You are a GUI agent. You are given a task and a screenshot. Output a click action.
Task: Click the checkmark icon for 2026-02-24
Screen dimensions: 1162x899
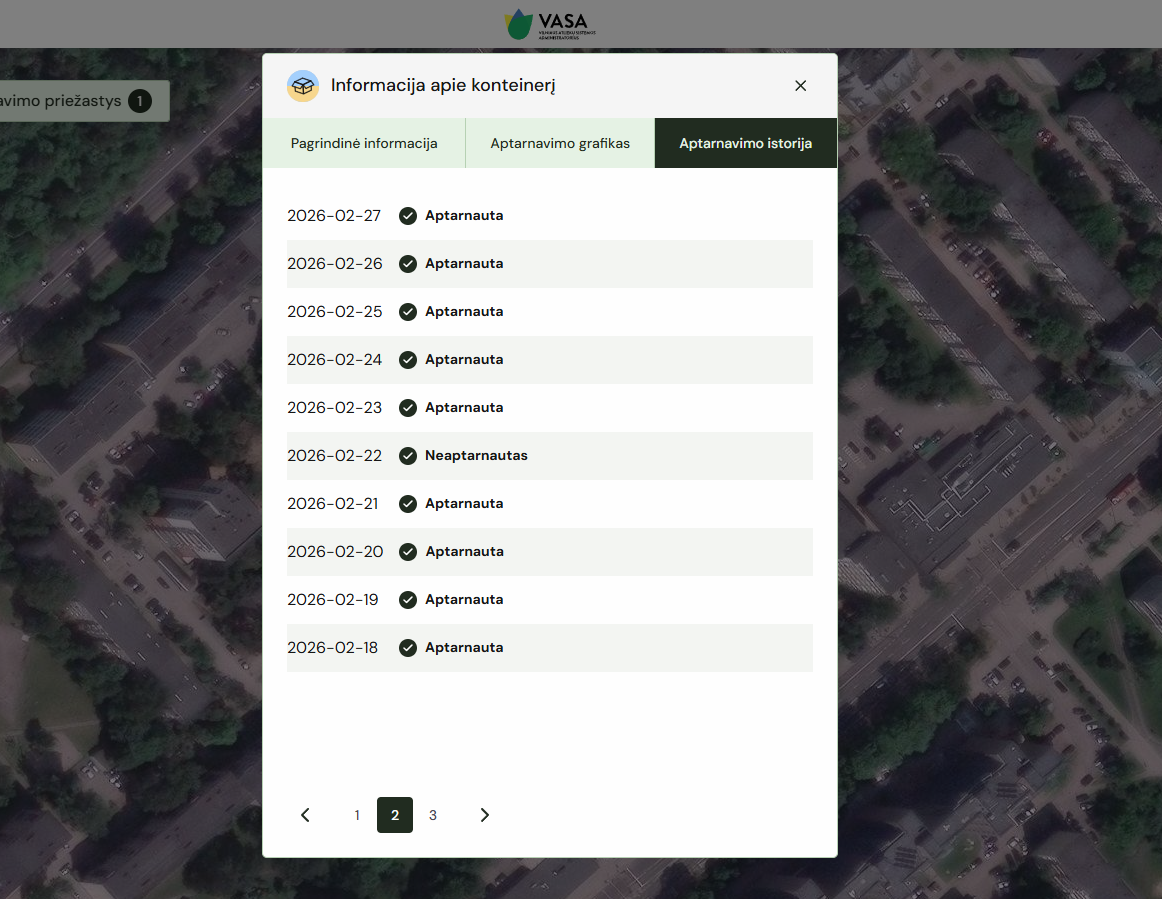(x=408, y=360)
